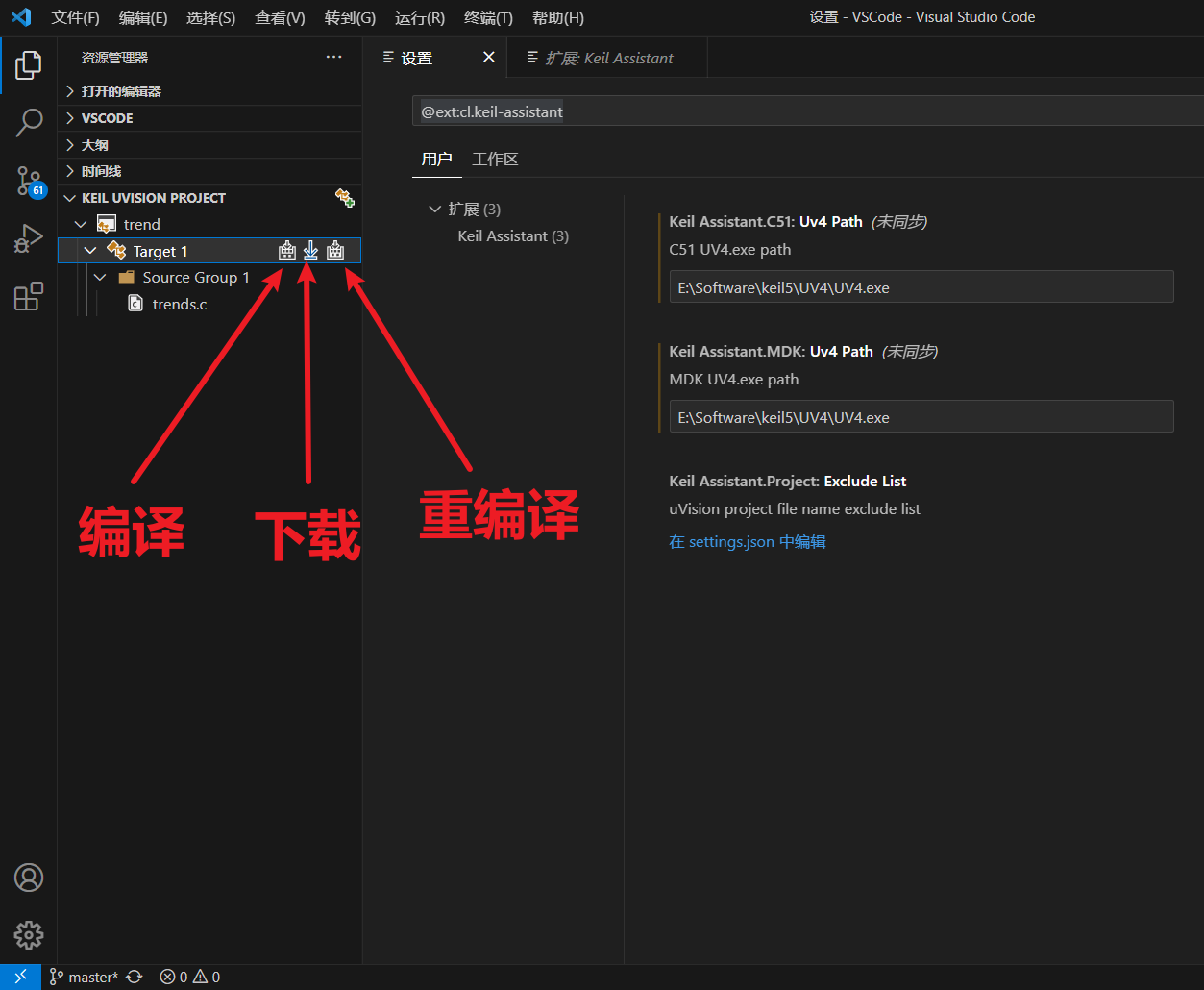1204x990 pixels.
Task: Select the Target 1 label
Action: [160, 251]
